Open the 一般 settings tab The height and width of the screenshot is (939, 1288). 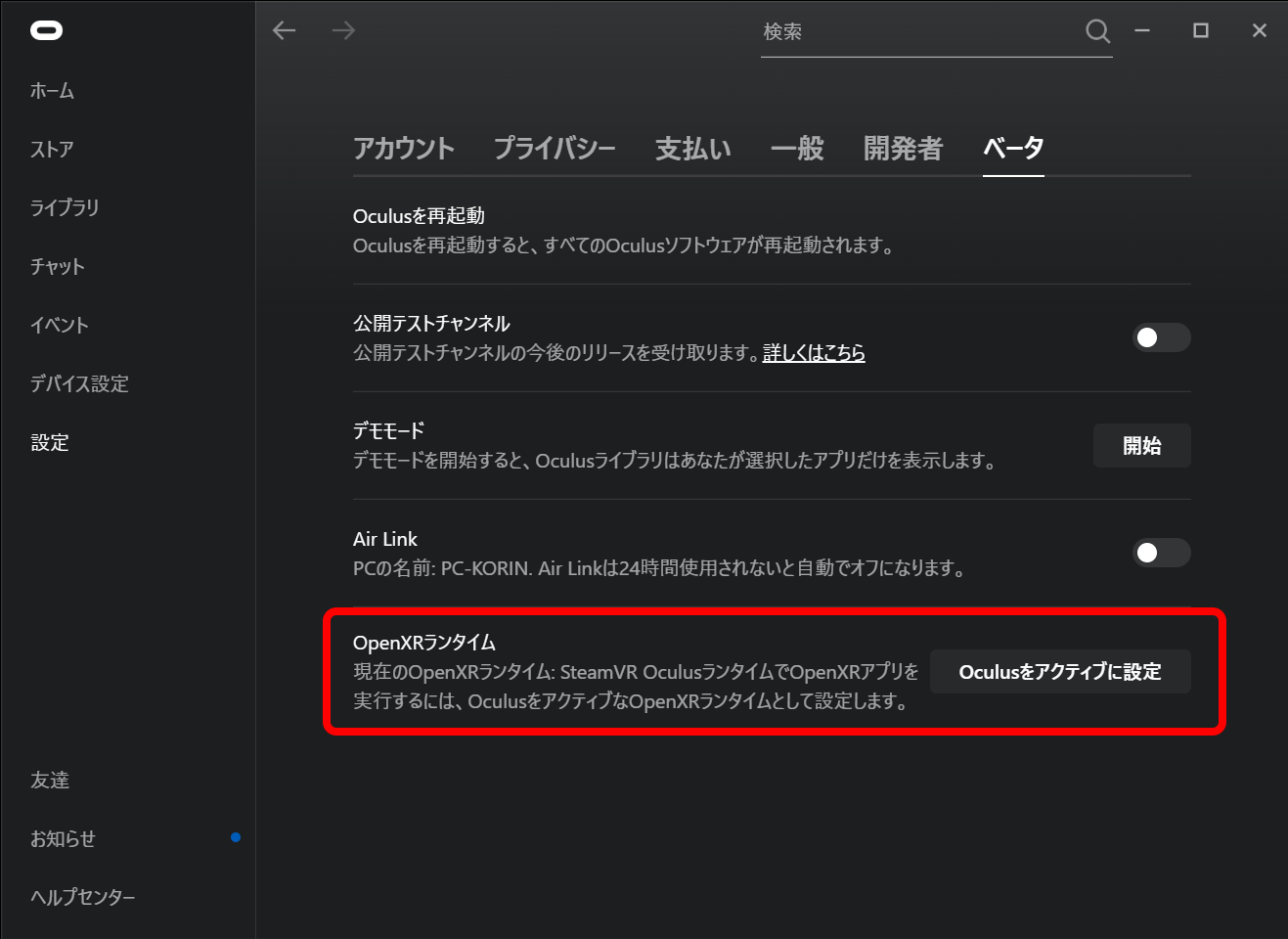tap(797, 149)
